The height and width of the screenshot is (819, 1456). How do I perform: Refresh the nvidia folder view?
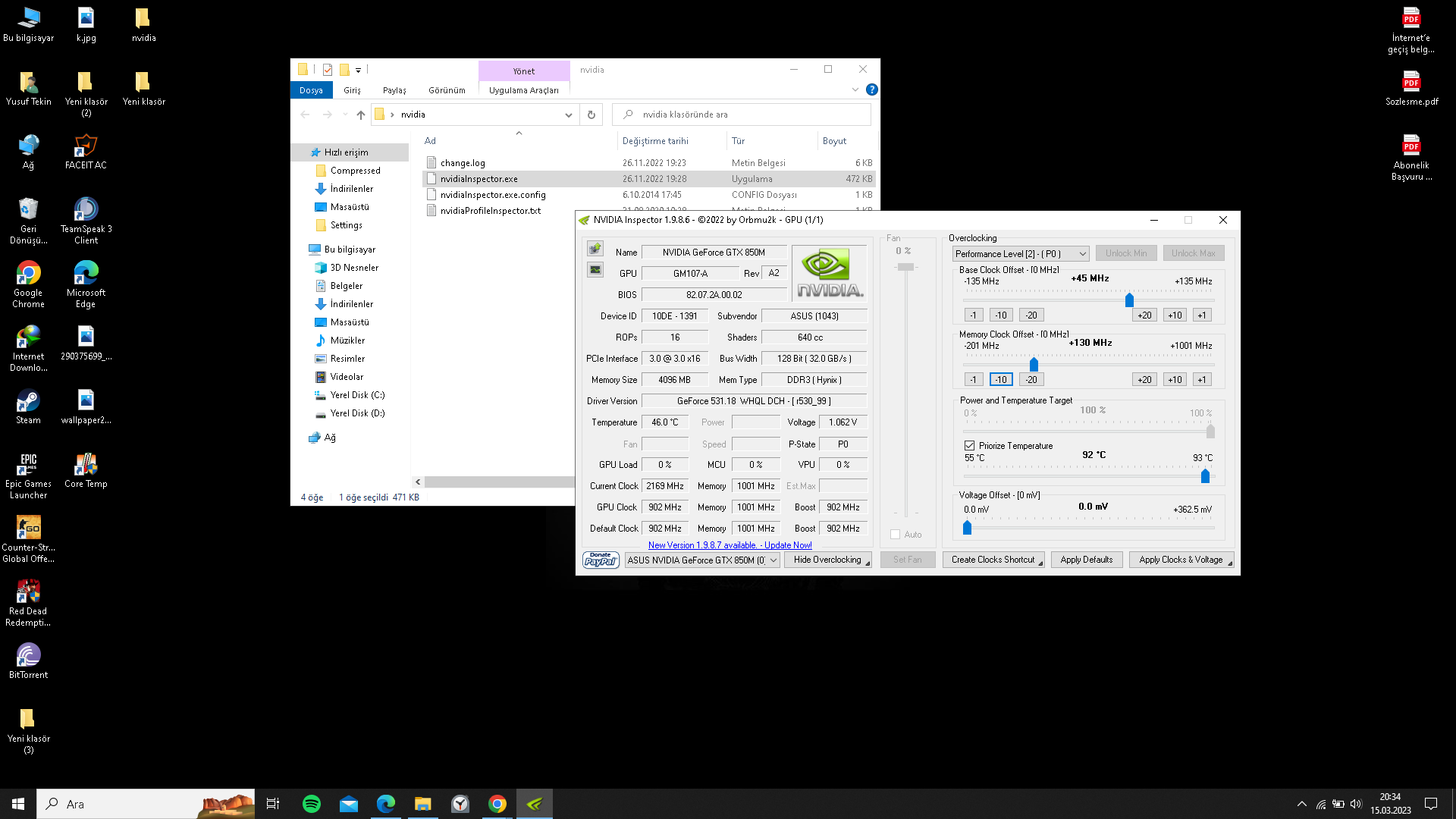pos(591,115)
